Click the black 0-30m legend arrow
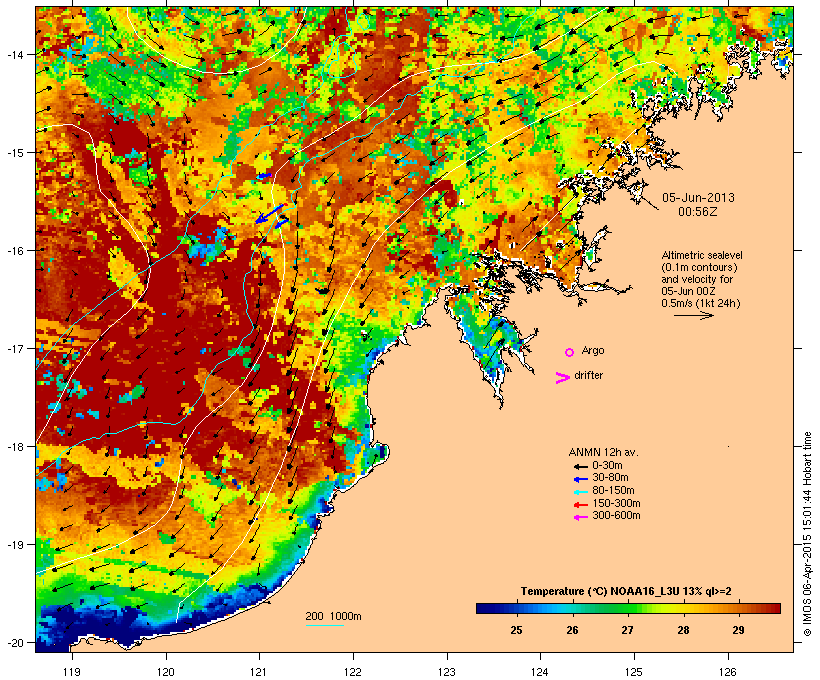The image size is (820, 680). 580,466
